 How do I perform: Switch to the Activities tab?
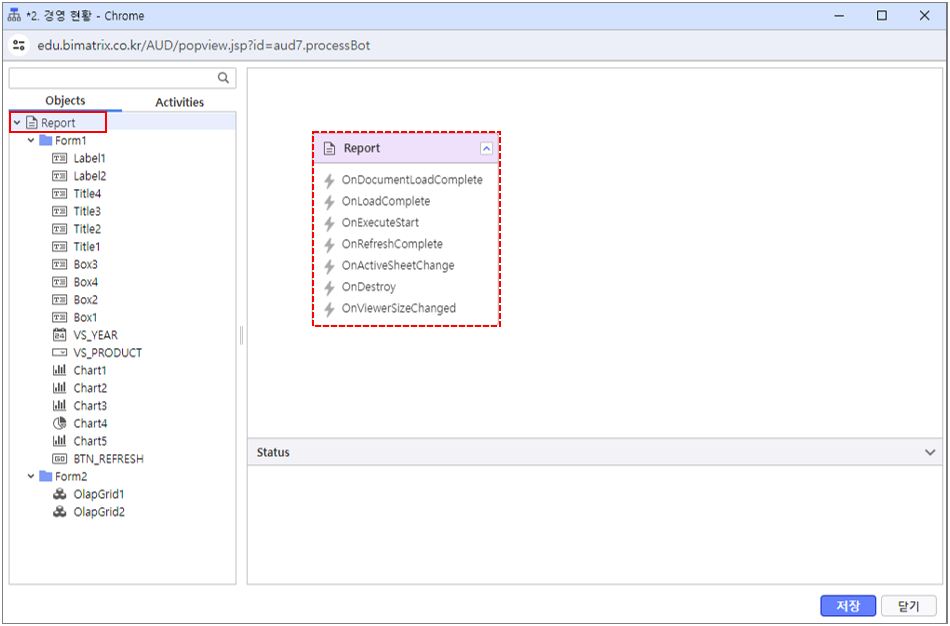tap(179, 102)
